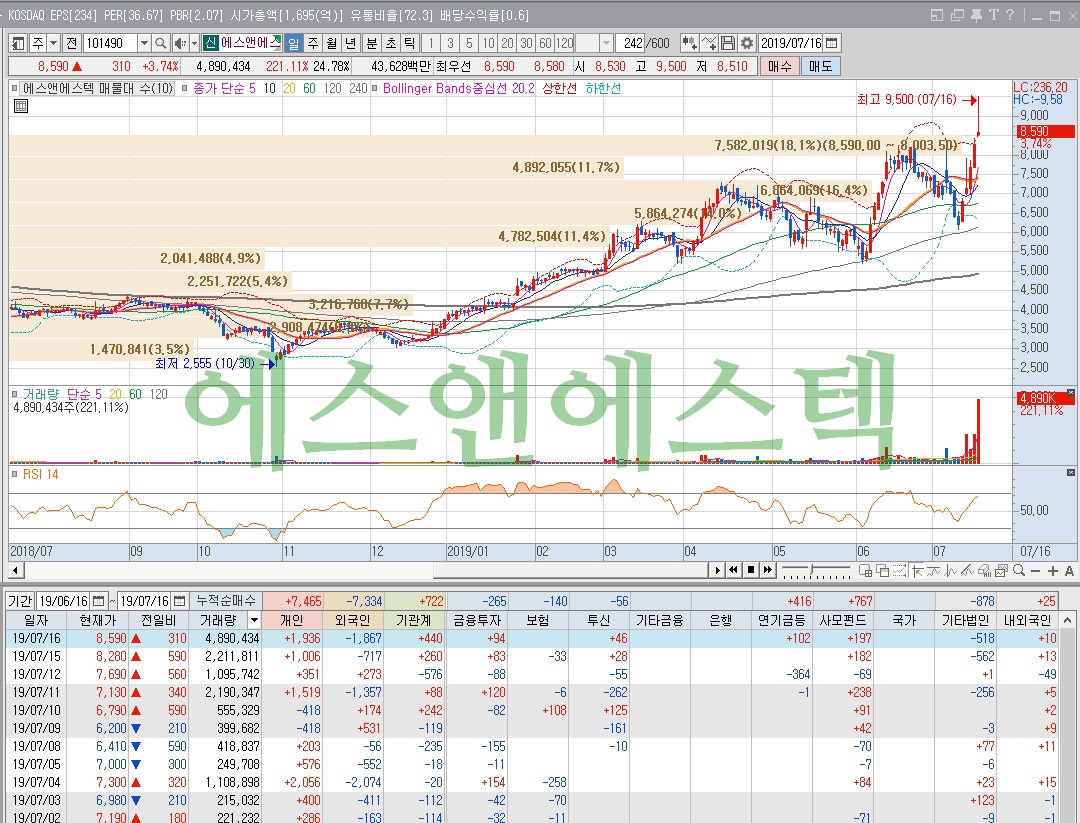
Task: Click the 외국인 column header
Action: 353,621
